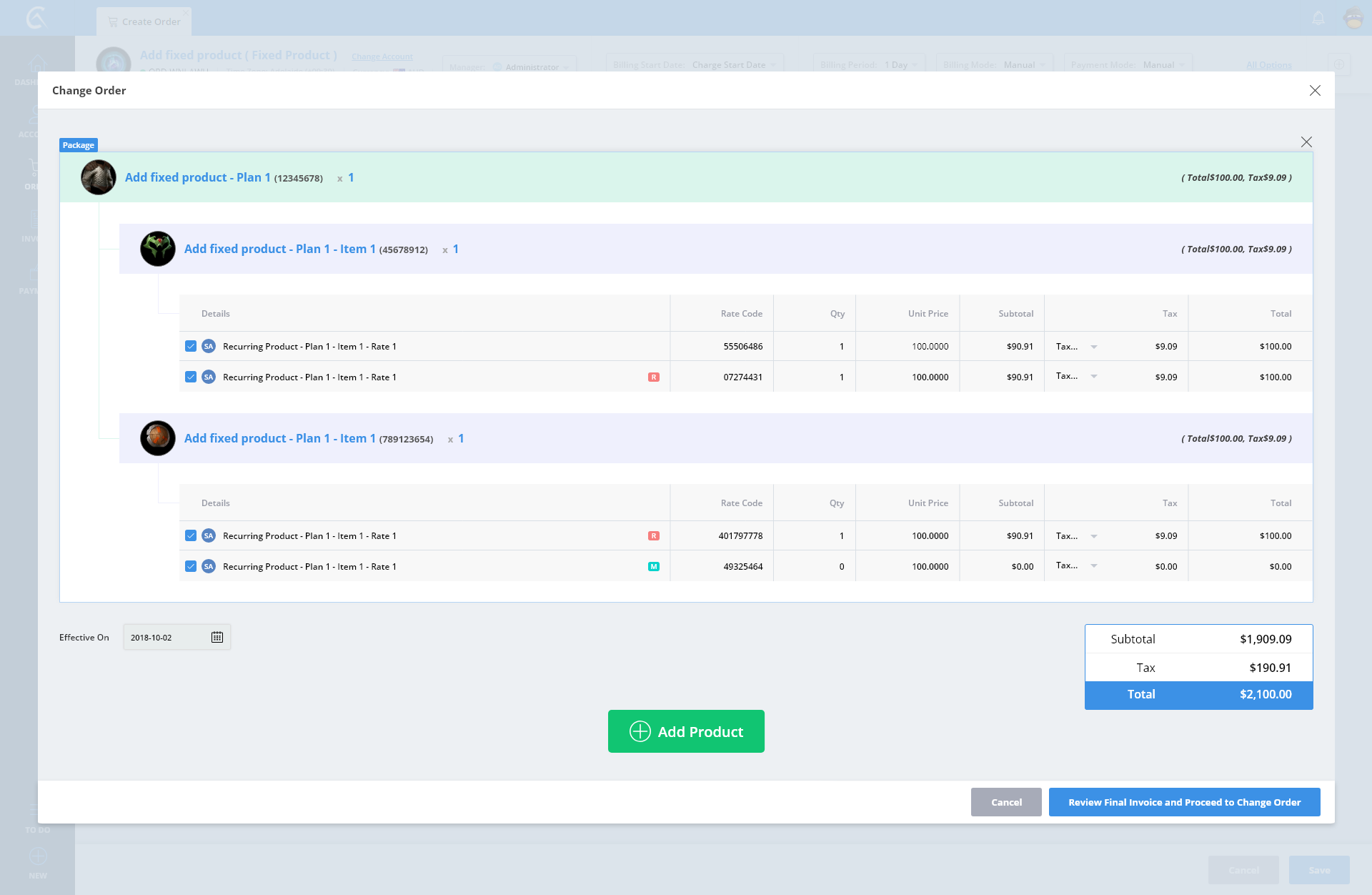
Task: Click the red R badge on rate 07274431
Action: 653,377
